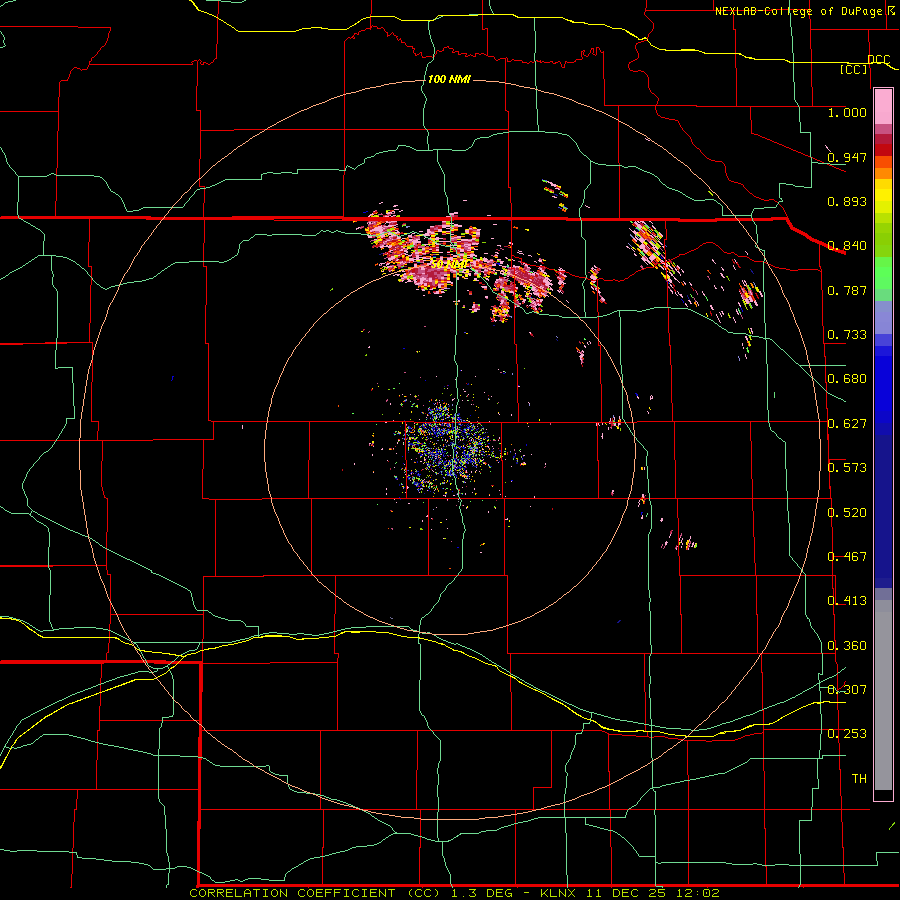
Task: Select the lavender color bar segment
Action: (883, 318)
